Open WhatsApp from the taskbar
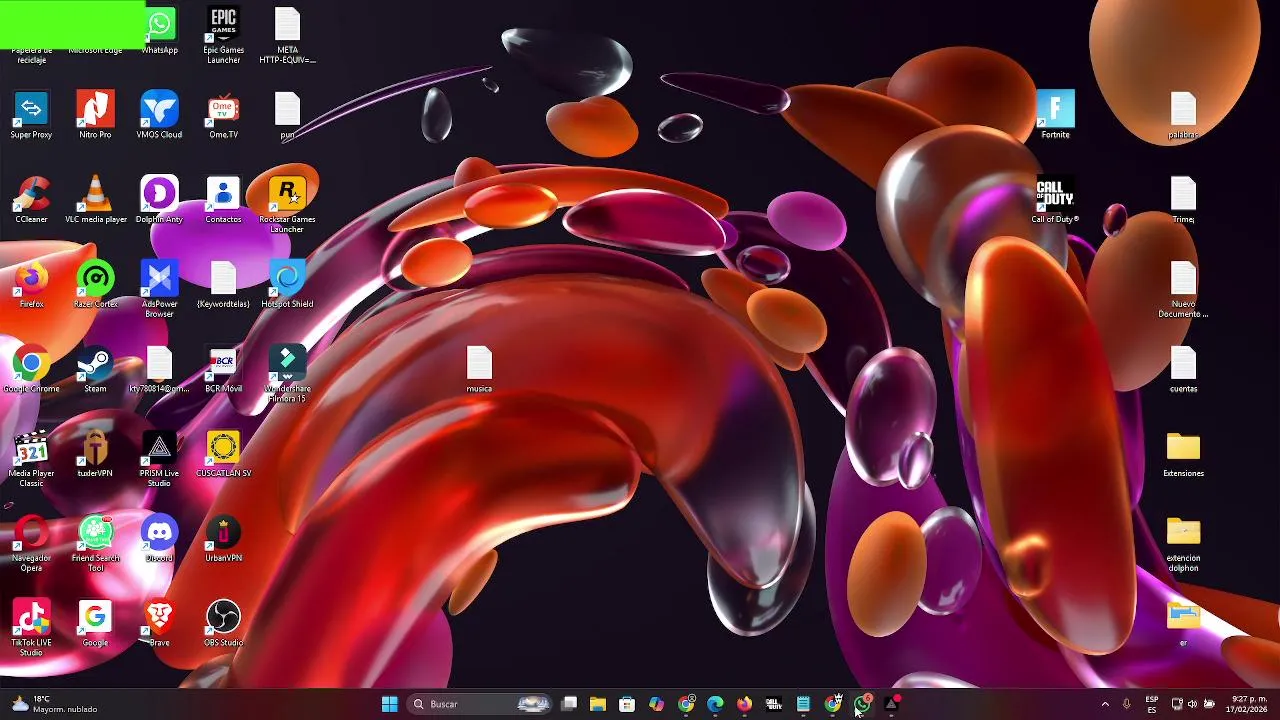1280x720 pixels. click(862, 704)
